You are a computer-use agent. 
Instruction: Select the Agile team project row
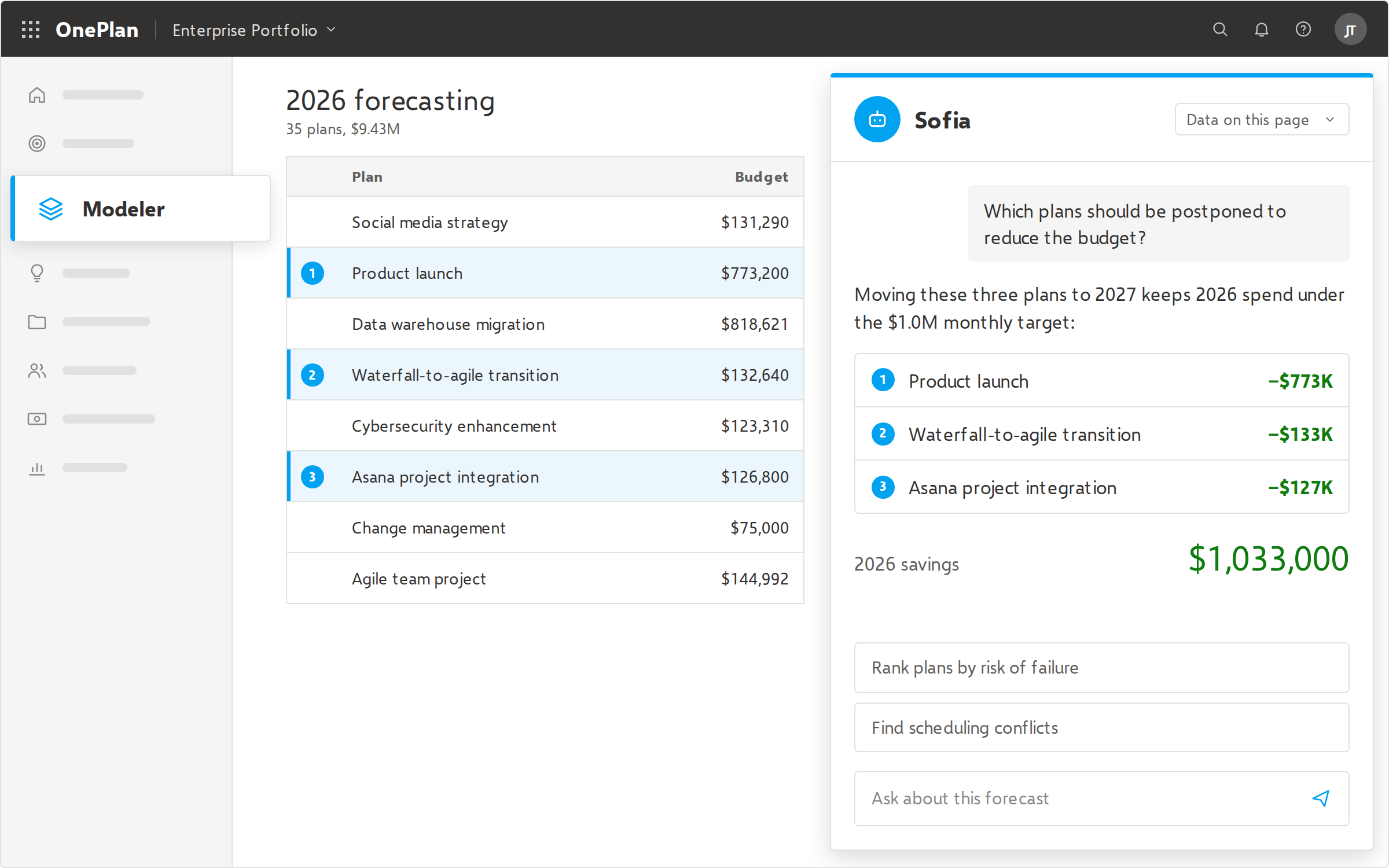tap(545, 579)
